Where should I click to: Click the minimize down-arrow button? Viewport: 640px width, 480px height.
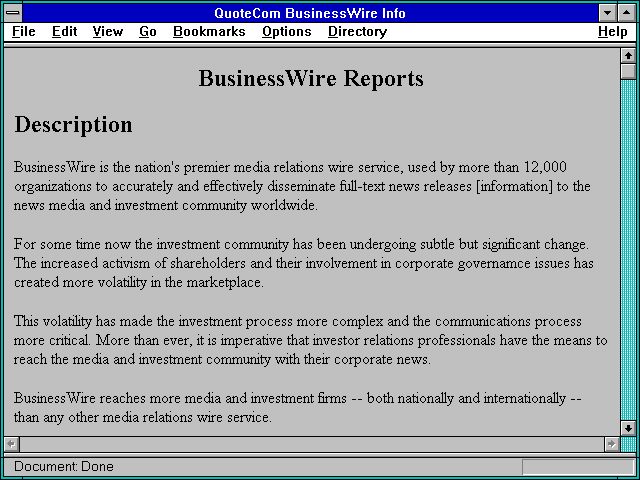tap(607, 13)
